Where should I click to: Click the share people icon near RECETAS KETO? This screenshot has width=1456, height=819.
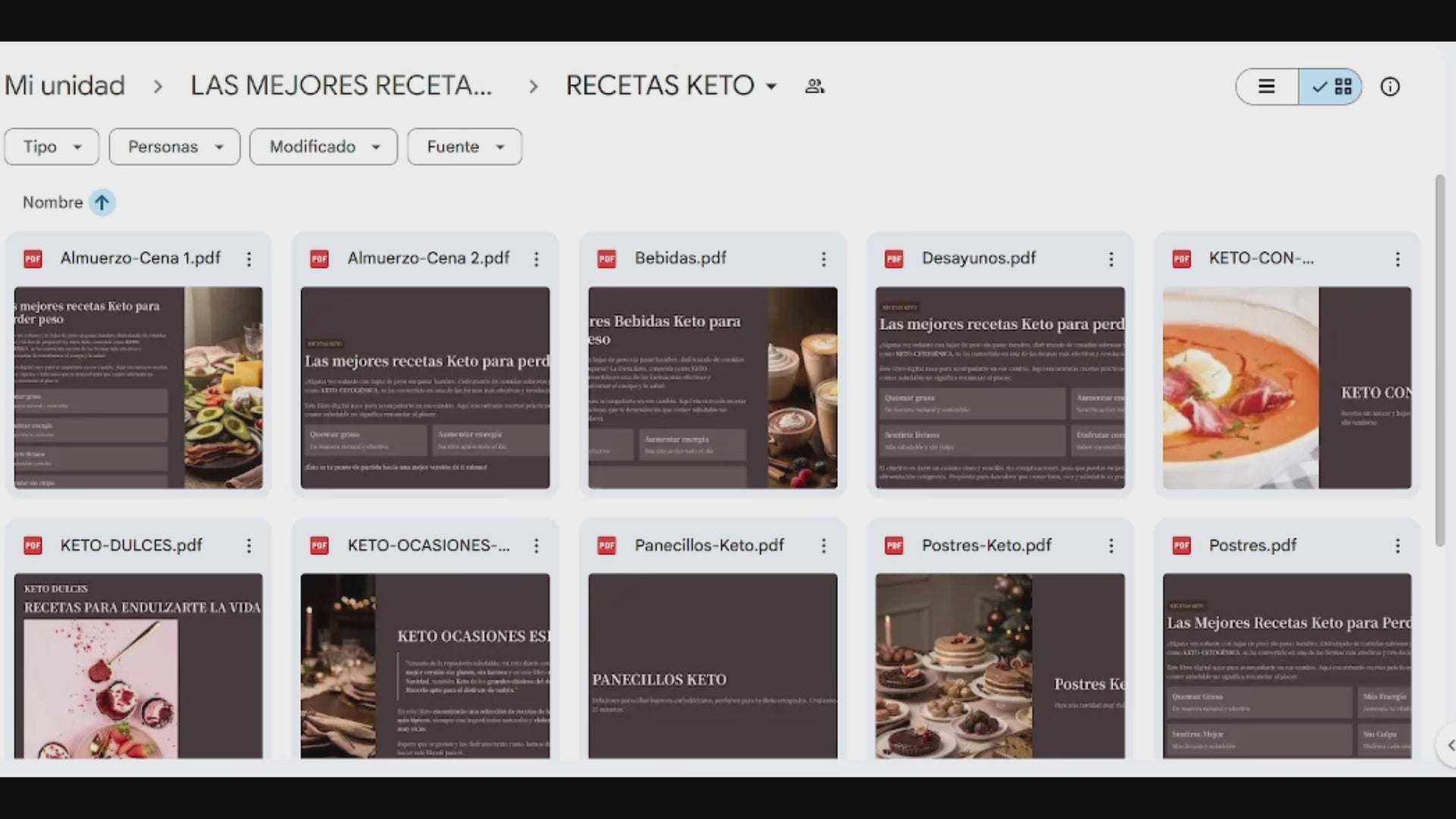click(x=814, y=86)
